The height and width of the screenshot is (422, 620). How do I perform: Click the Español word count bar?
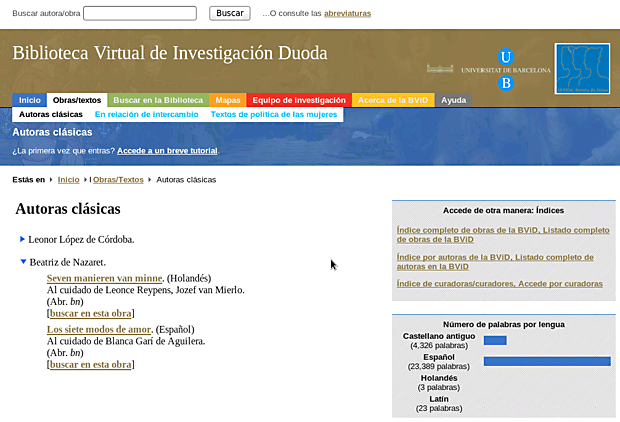click(547, 361)
